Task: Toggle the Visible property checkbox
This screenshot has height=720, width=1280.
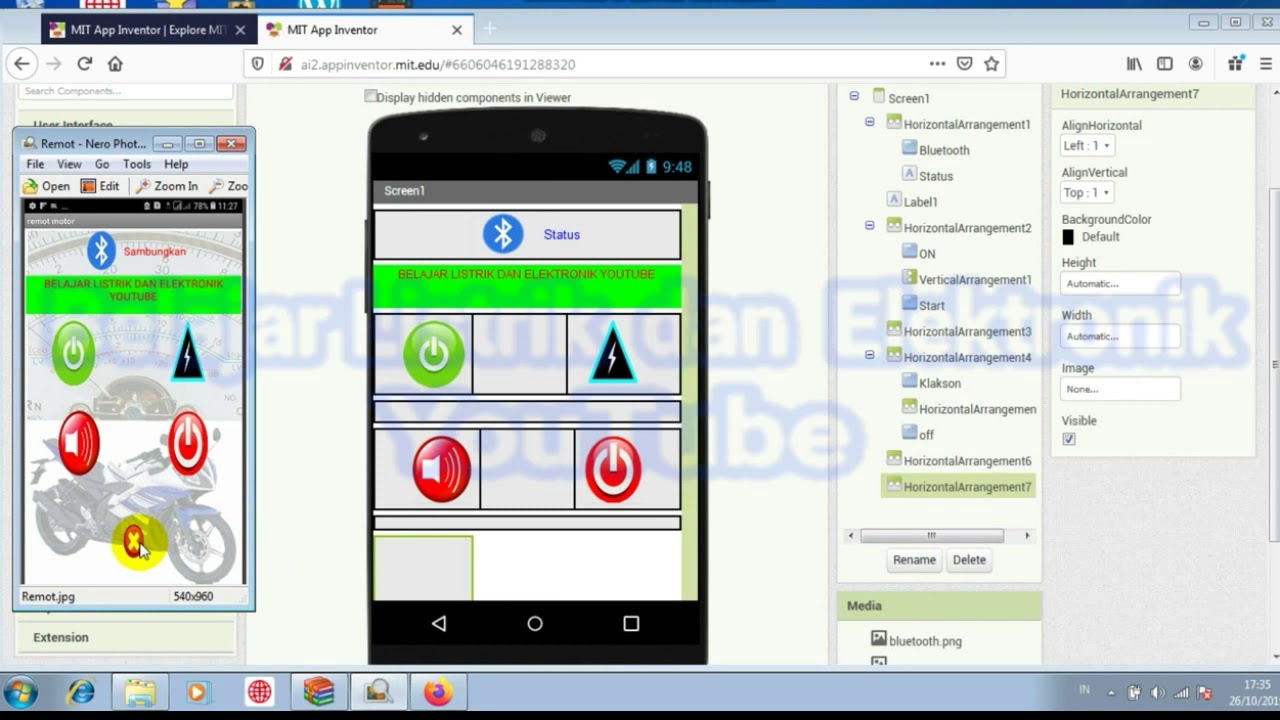Action: tap(1069, 439)
